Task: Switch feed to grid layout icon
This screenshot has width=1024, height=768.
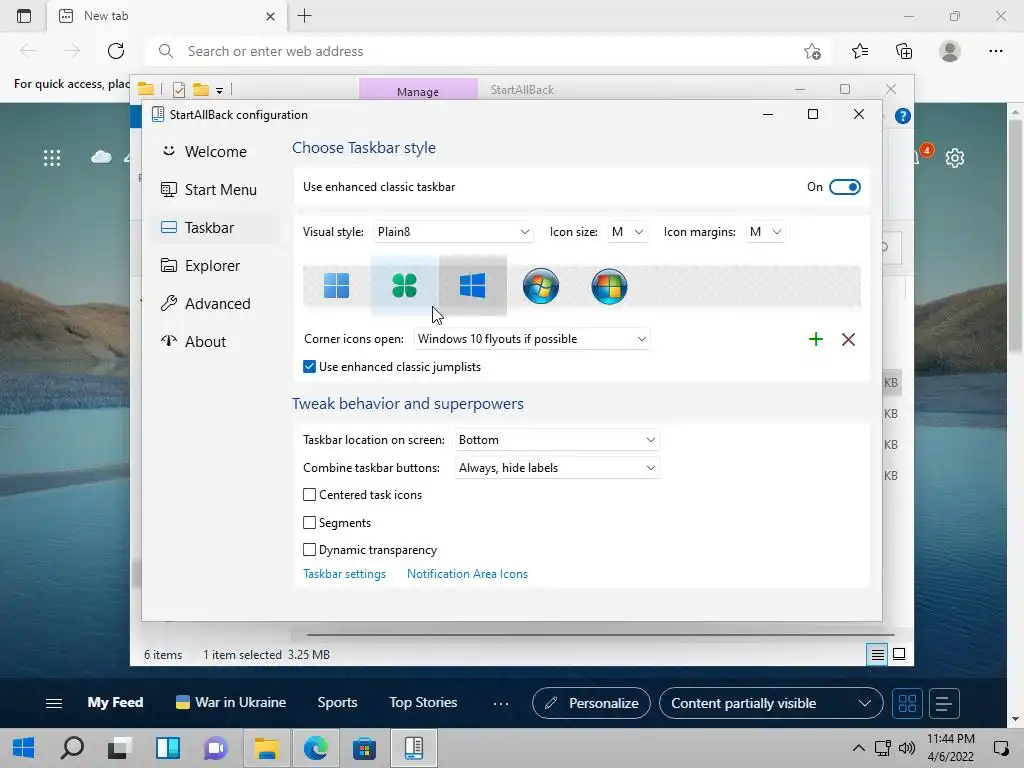Action: (907, 703)
